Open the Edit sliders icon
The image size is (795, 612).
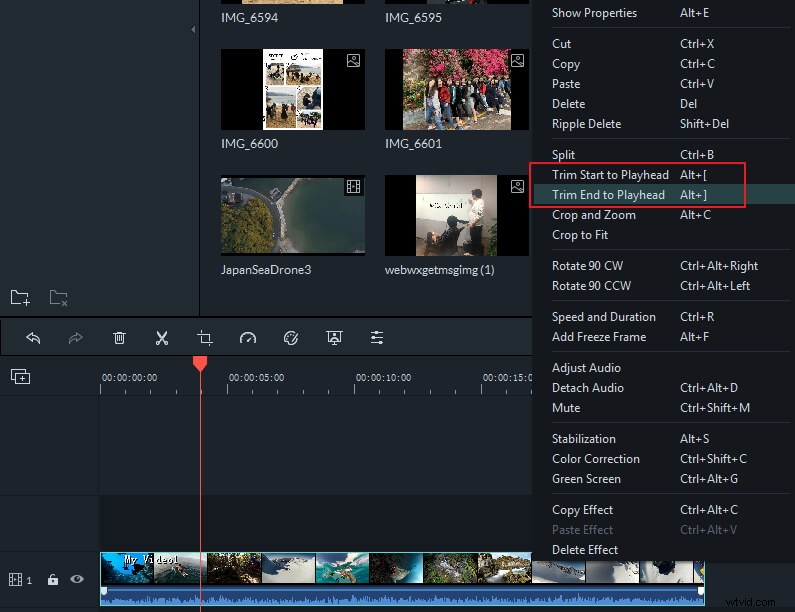click(x=377, y=338)
